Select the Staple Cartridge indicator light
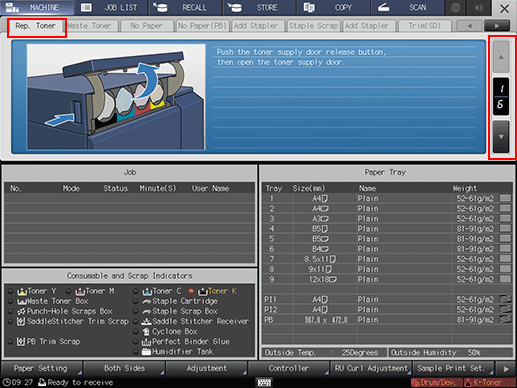The width and height of the screenshot is (517, 388). coord(135,301)
